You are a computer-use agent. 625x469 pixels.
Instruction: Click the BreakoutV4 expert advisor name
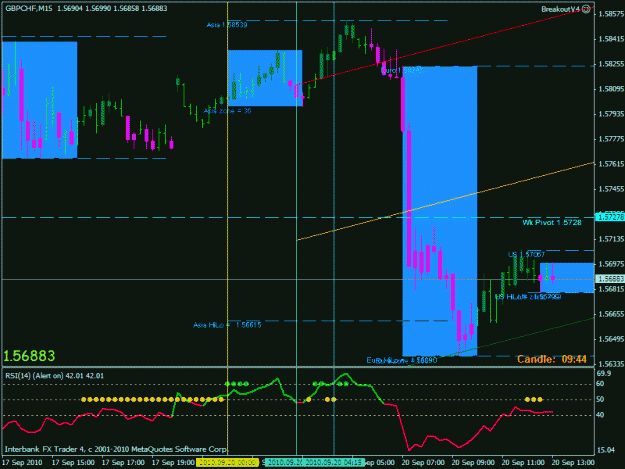pos(560,9)
